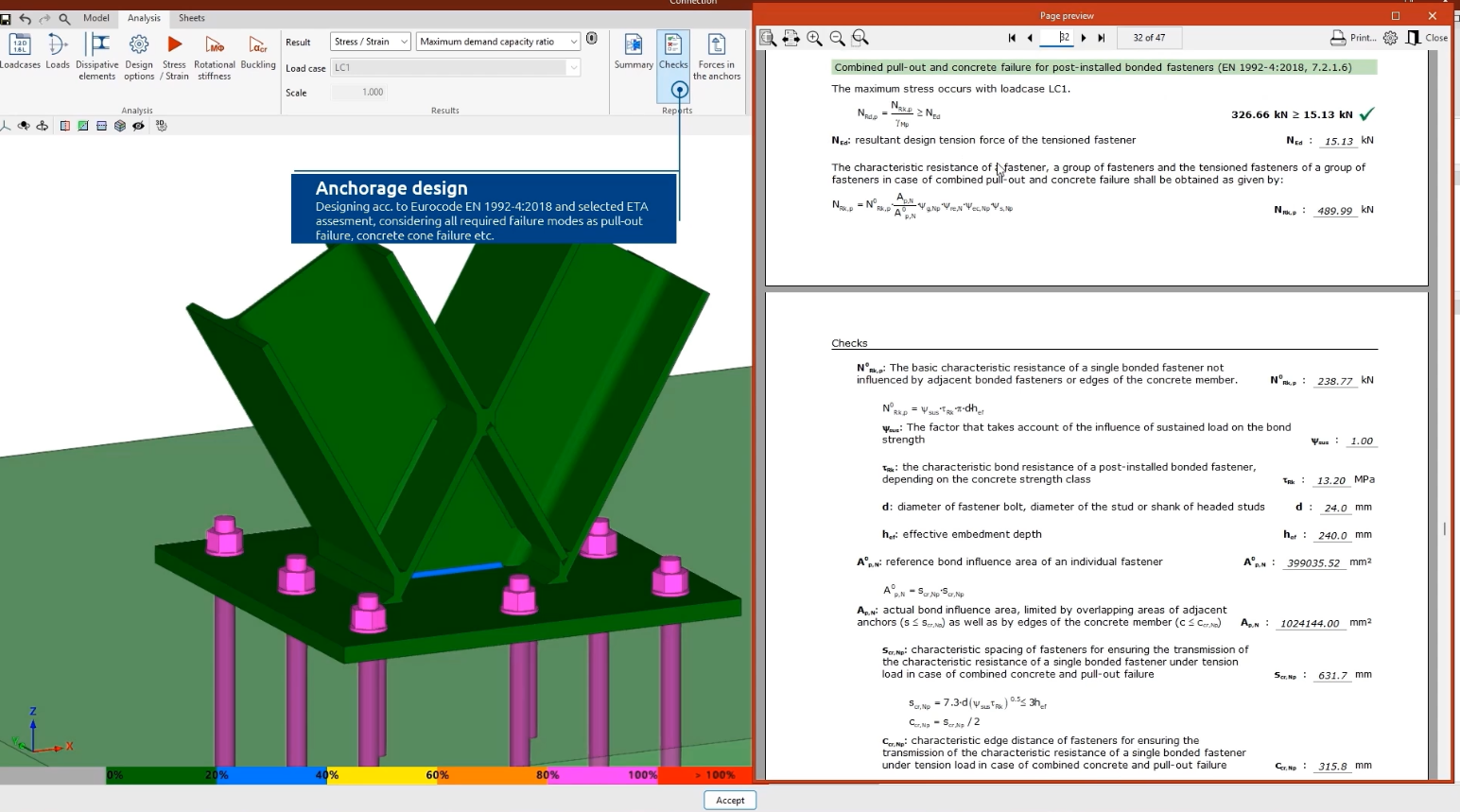Switch to the blue top view icon
This screenshot has height=812, width=1460.
click(101, 126)
